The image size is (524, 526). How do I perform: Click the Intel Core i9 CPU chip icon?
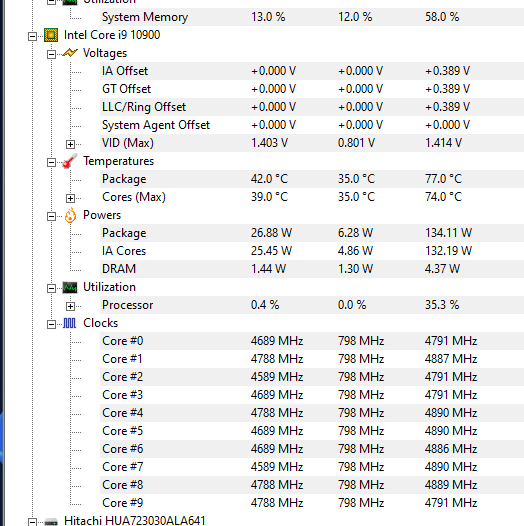(x=51, y=35)
